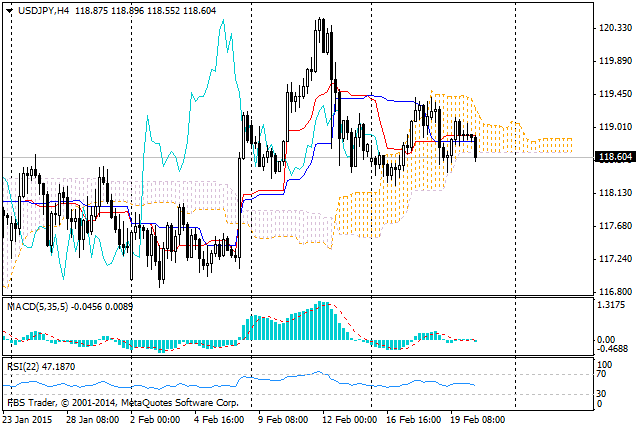Image resolution: width=636 pixels, height=428 pixels.
Task: Click the 119.860 price axis value
Action: tap(613, 60)
